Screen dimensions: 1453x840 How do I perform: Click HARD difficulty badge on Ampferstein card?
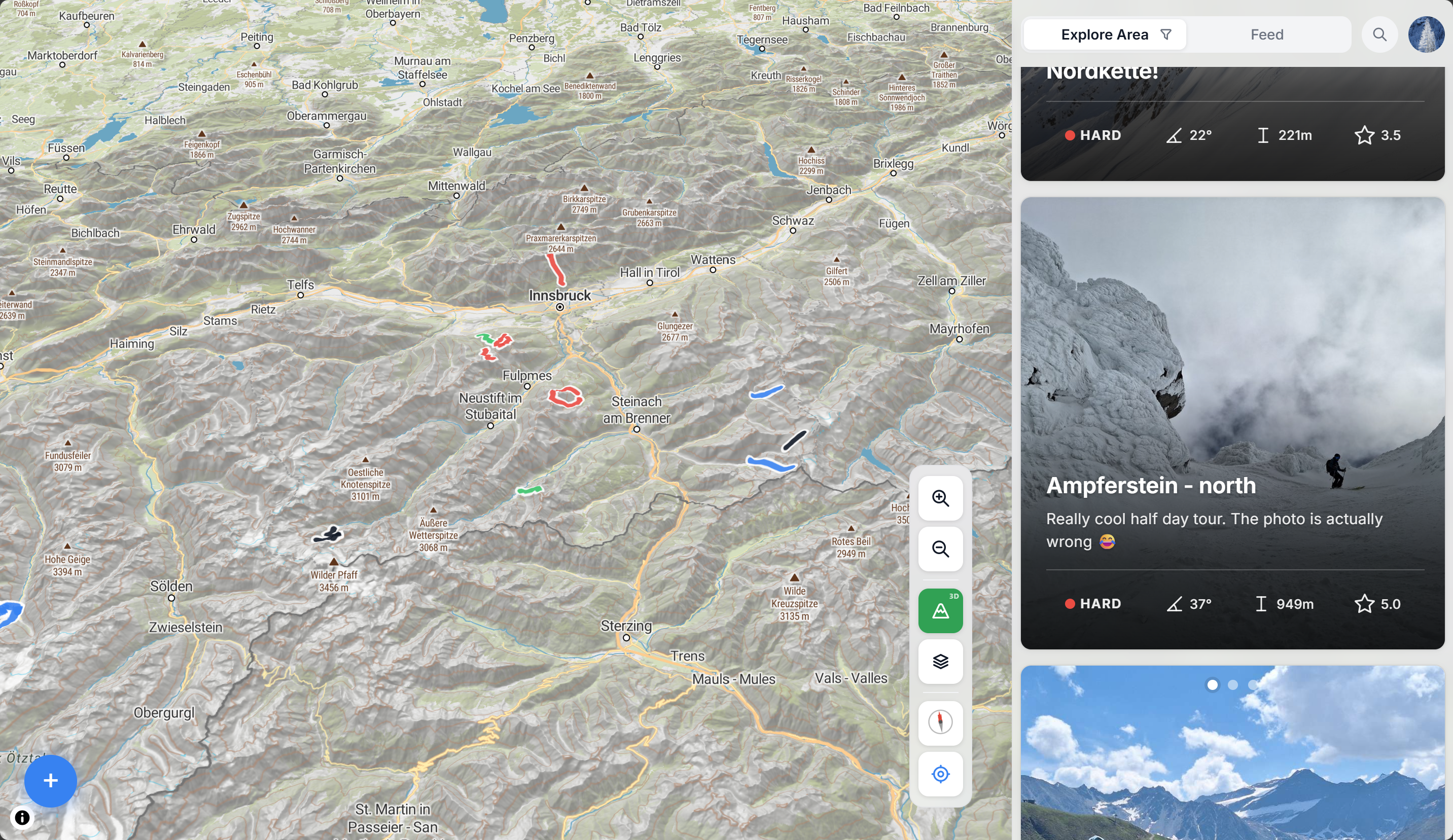point(1092,604)
